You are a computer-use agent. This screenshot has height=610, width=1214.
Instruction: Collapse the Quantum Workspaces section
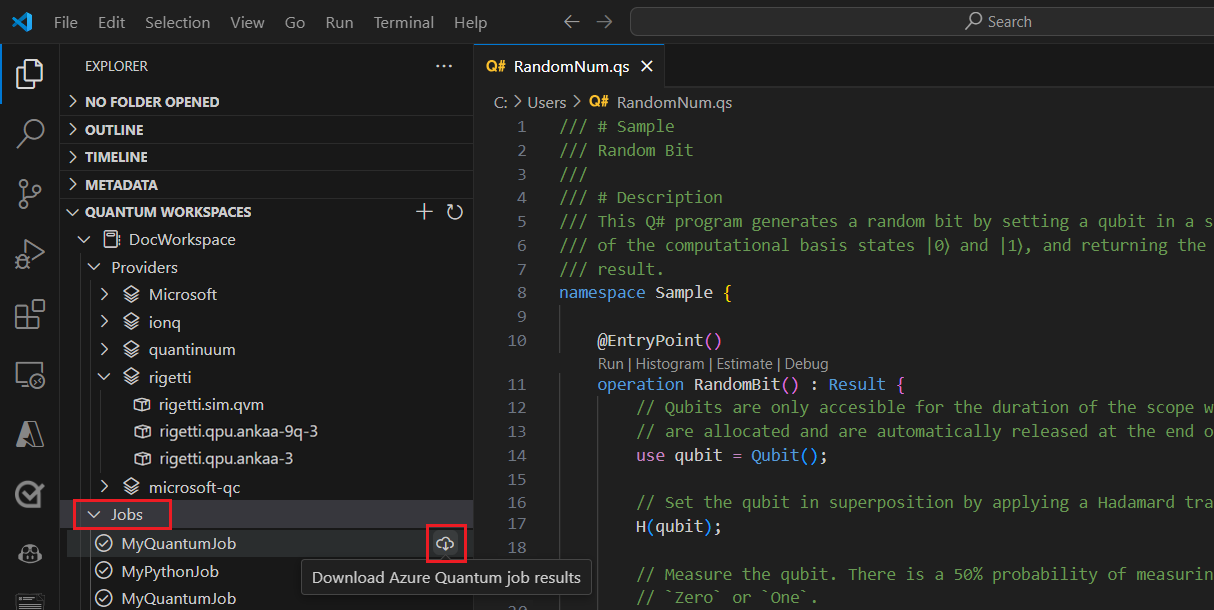pos(72,212)
